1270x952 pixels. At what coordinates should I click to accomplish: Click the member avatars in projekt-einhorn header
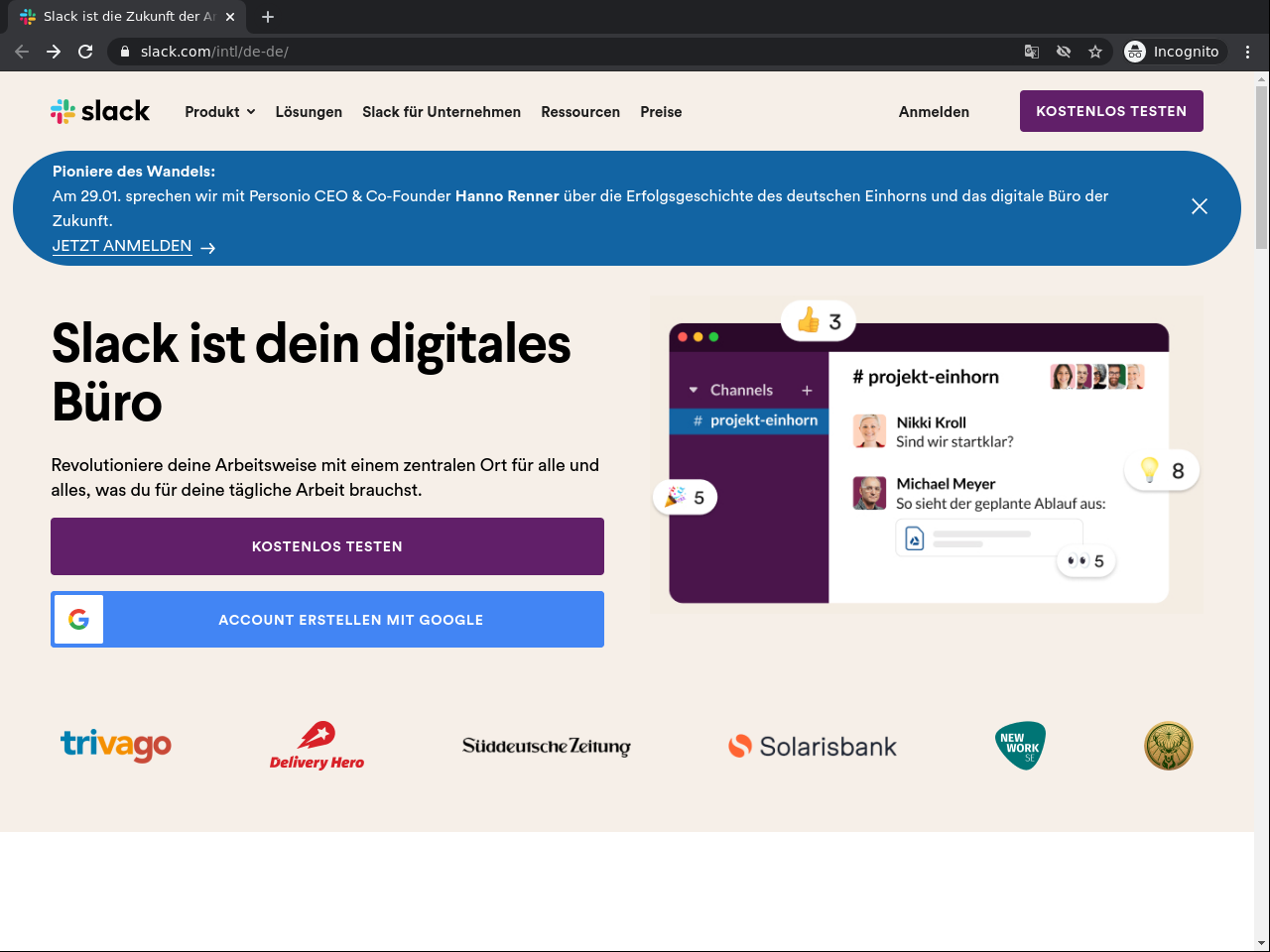(x=1097, y=377)
